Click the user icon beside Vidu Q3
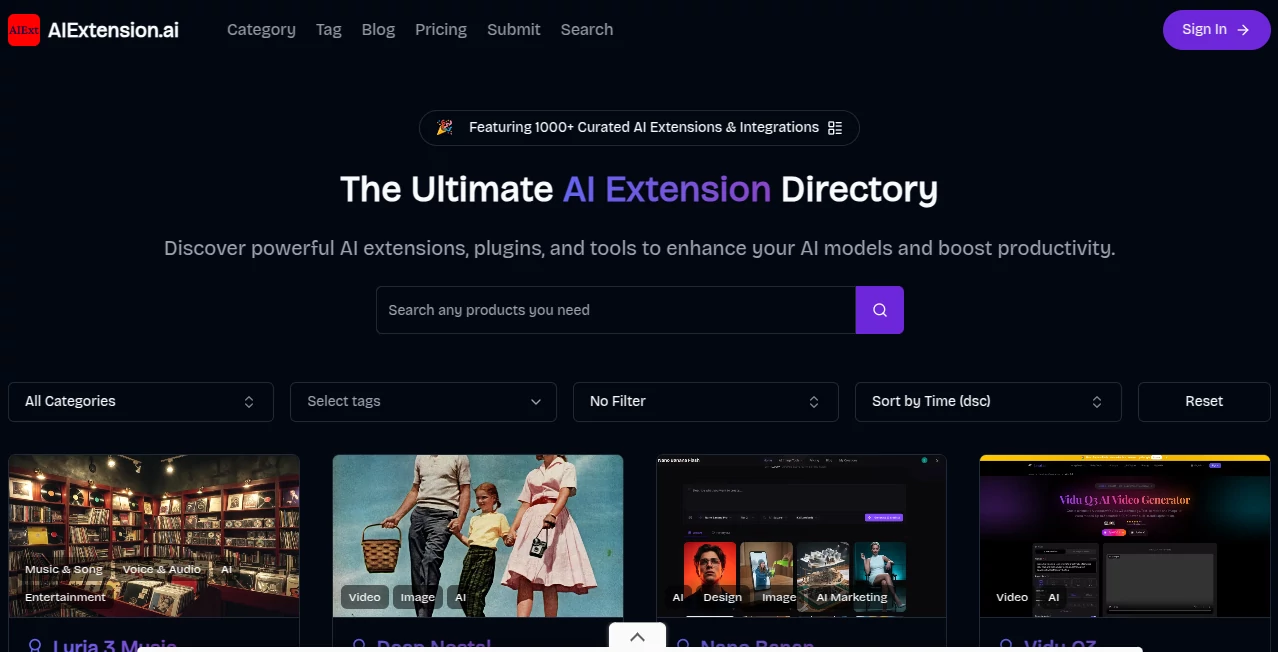Image resolution: width=1278 pixels, height=652 pixels. pyautogui.click(x=1003, y=644)
